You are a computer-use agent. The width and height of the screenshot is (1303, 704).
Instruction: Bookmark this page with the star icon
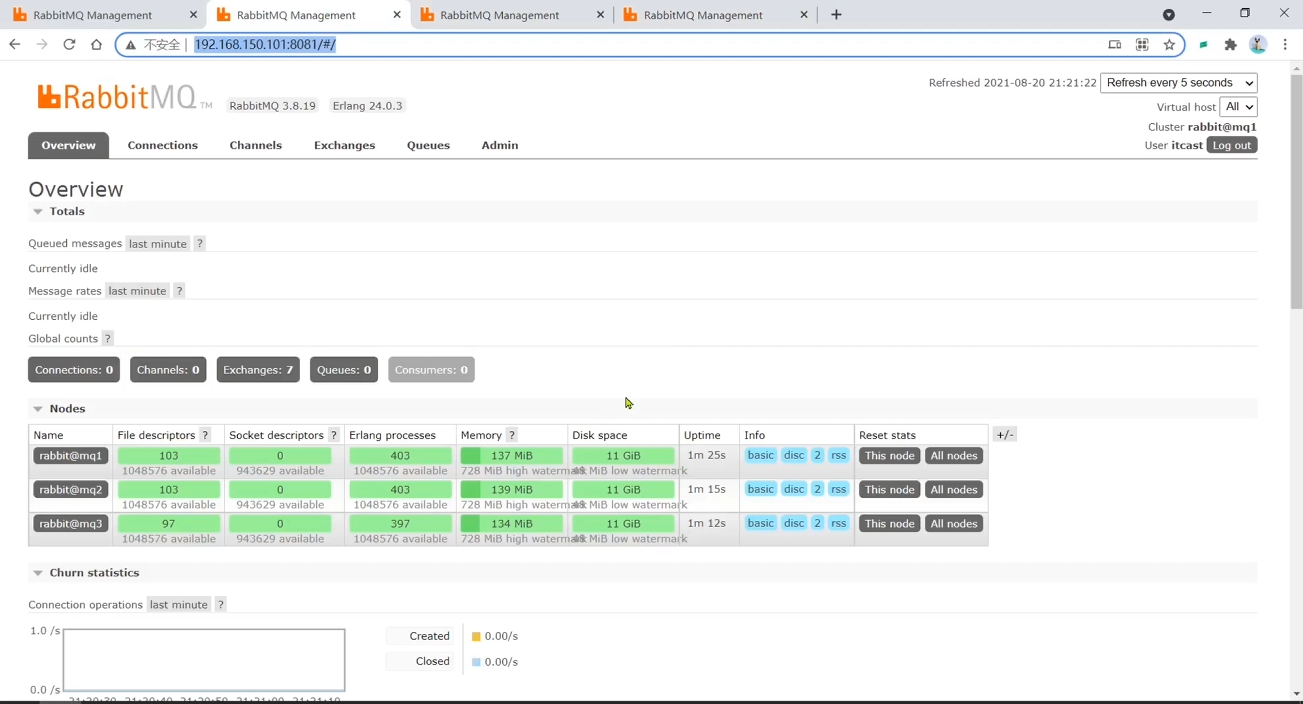pyautogui.click(x=1169, y=44)
